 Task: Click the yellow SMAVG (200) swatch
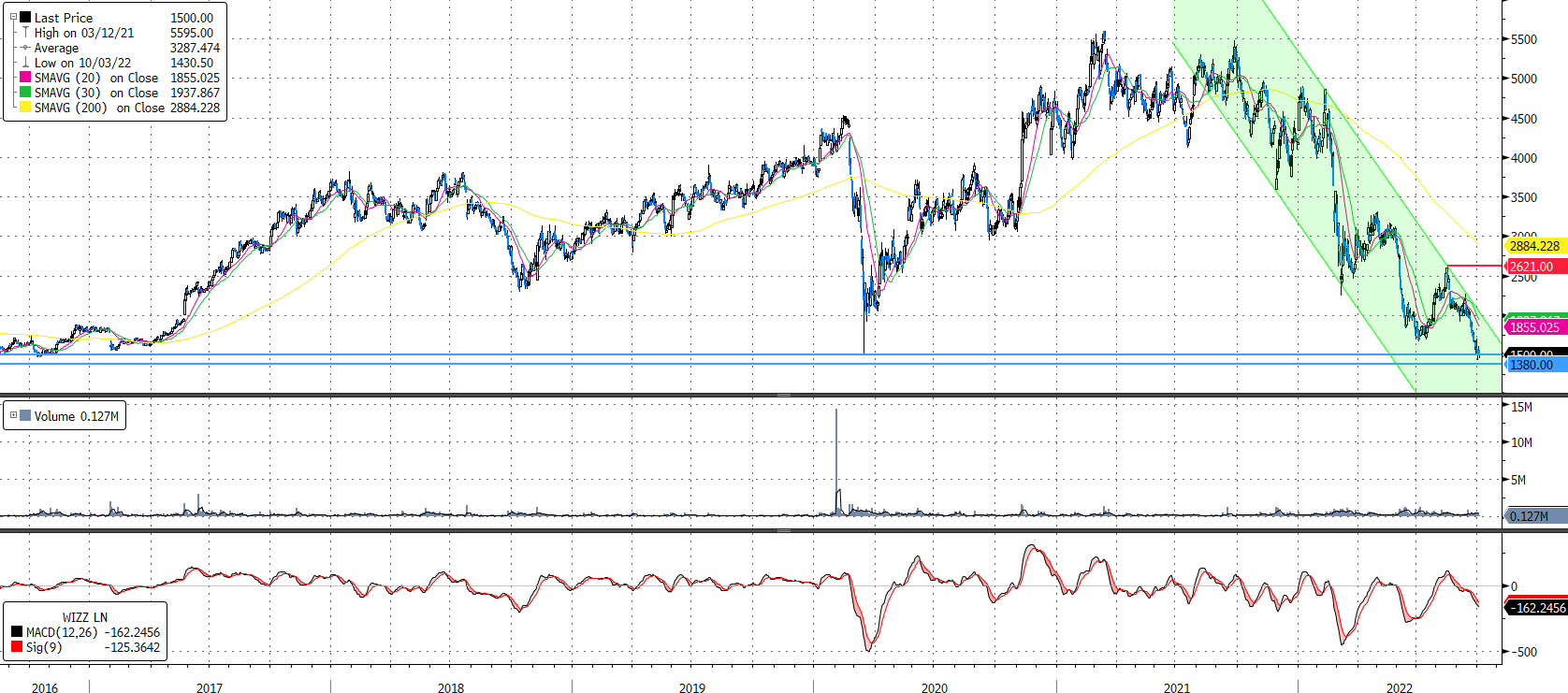click(x=25, y=107)
